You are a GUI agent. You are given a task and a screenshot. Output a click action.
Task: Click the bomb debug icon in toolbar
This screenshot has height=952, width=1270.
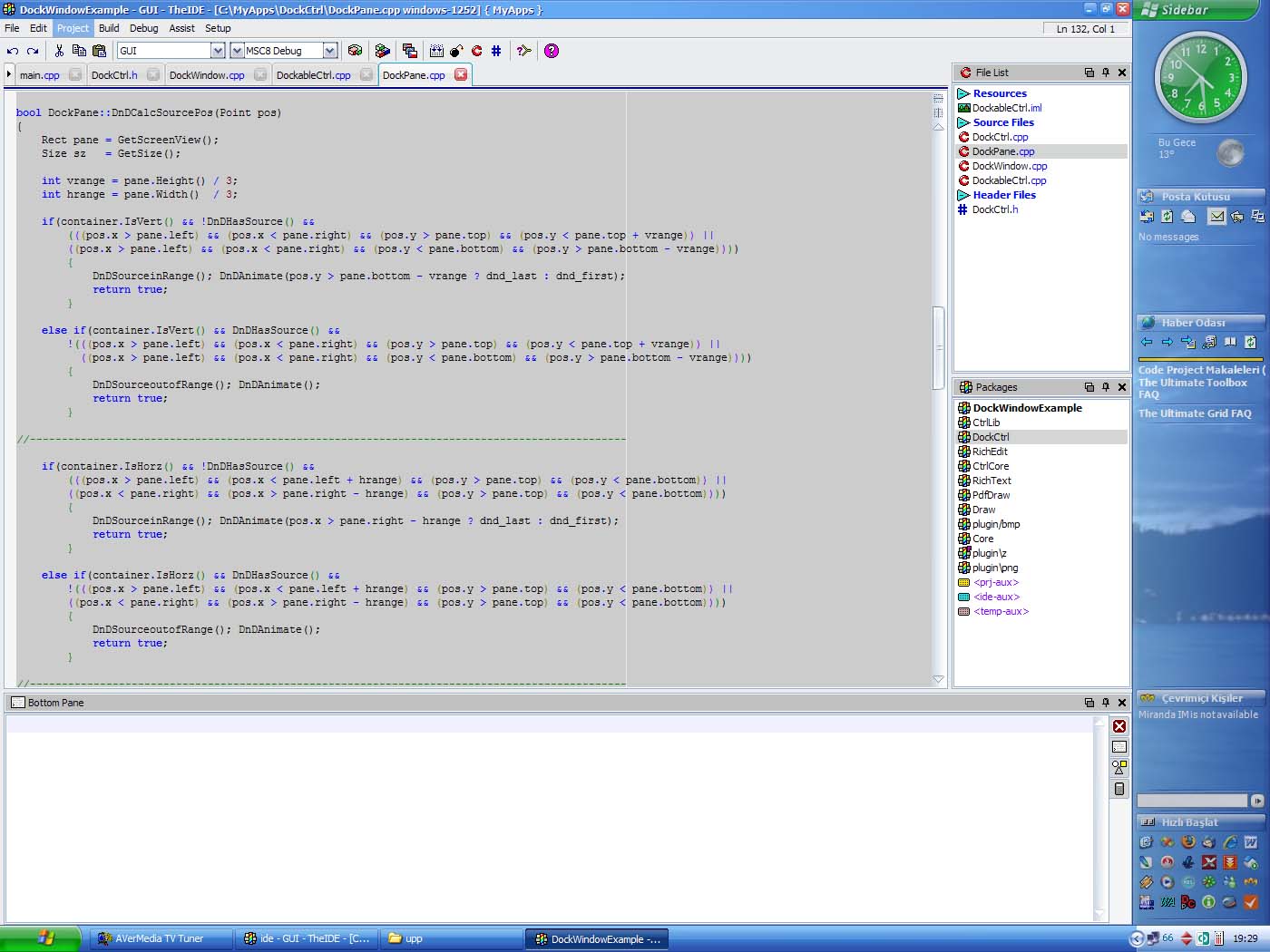456,51
